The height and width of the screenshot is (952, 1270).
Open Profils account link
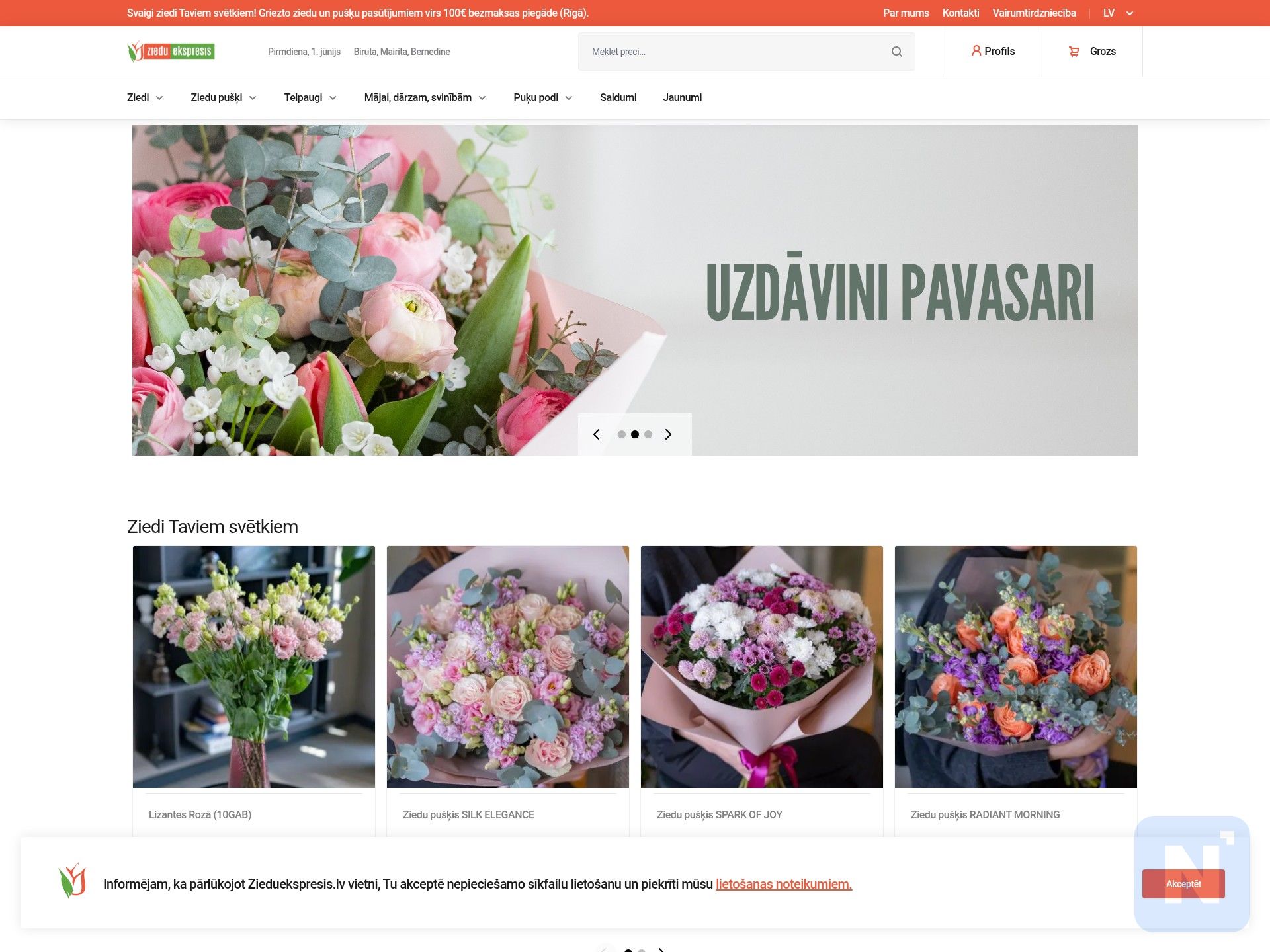click(993, 51)
